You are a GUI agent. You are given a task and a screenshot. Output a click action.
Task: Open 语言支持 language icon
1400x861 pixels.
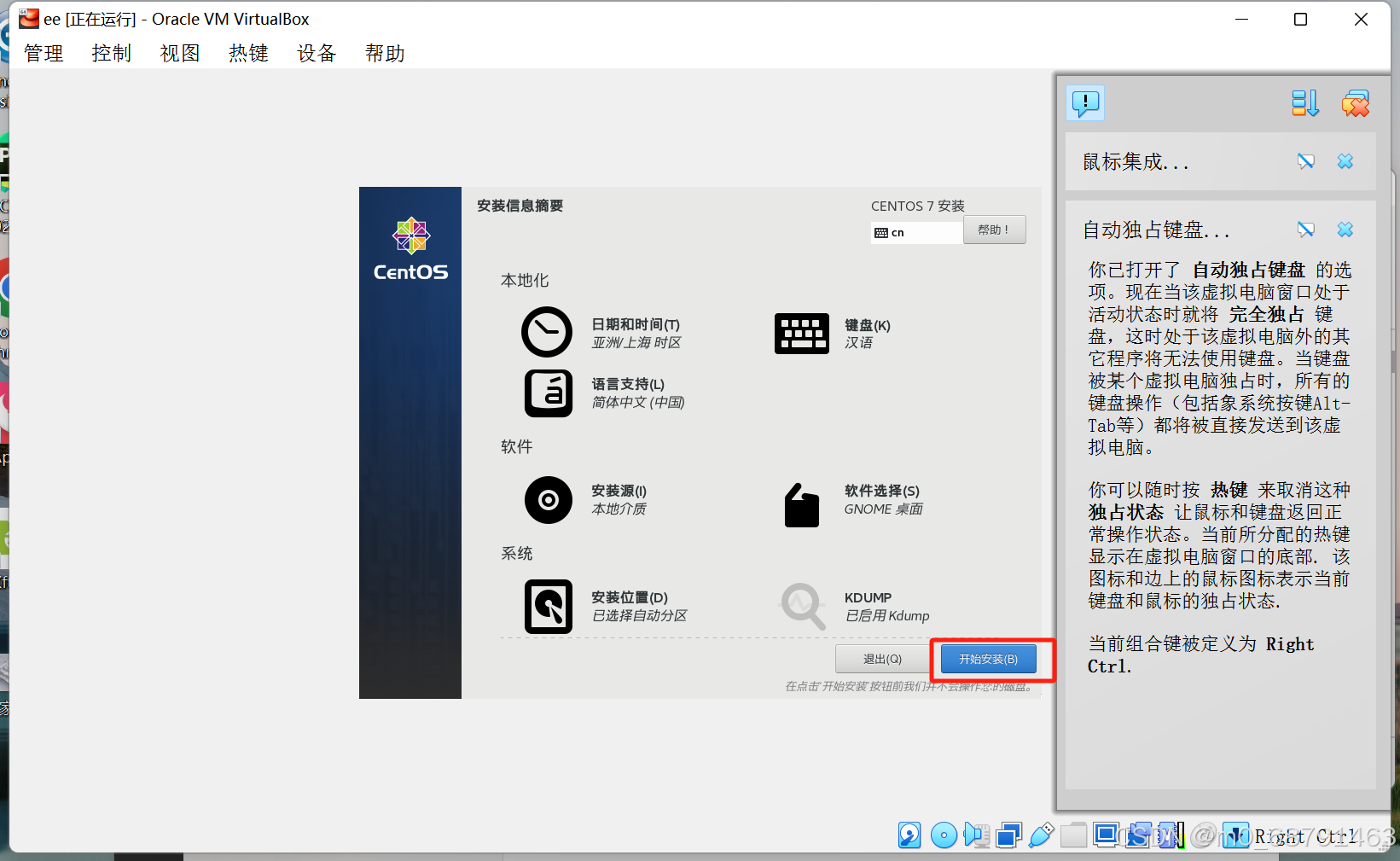click(548, 393)
